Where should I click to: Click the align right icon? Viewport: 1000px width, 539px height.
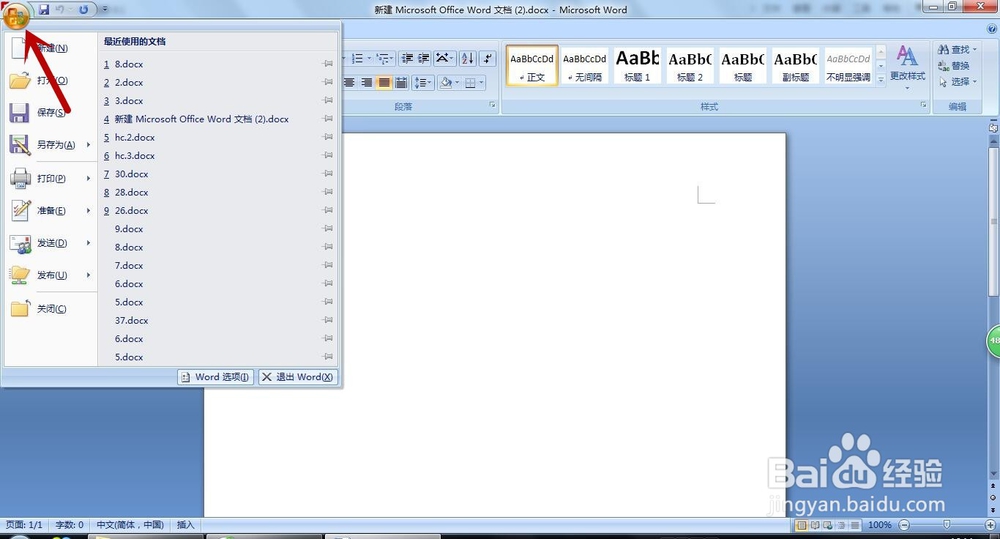click(x=367, y=82)
